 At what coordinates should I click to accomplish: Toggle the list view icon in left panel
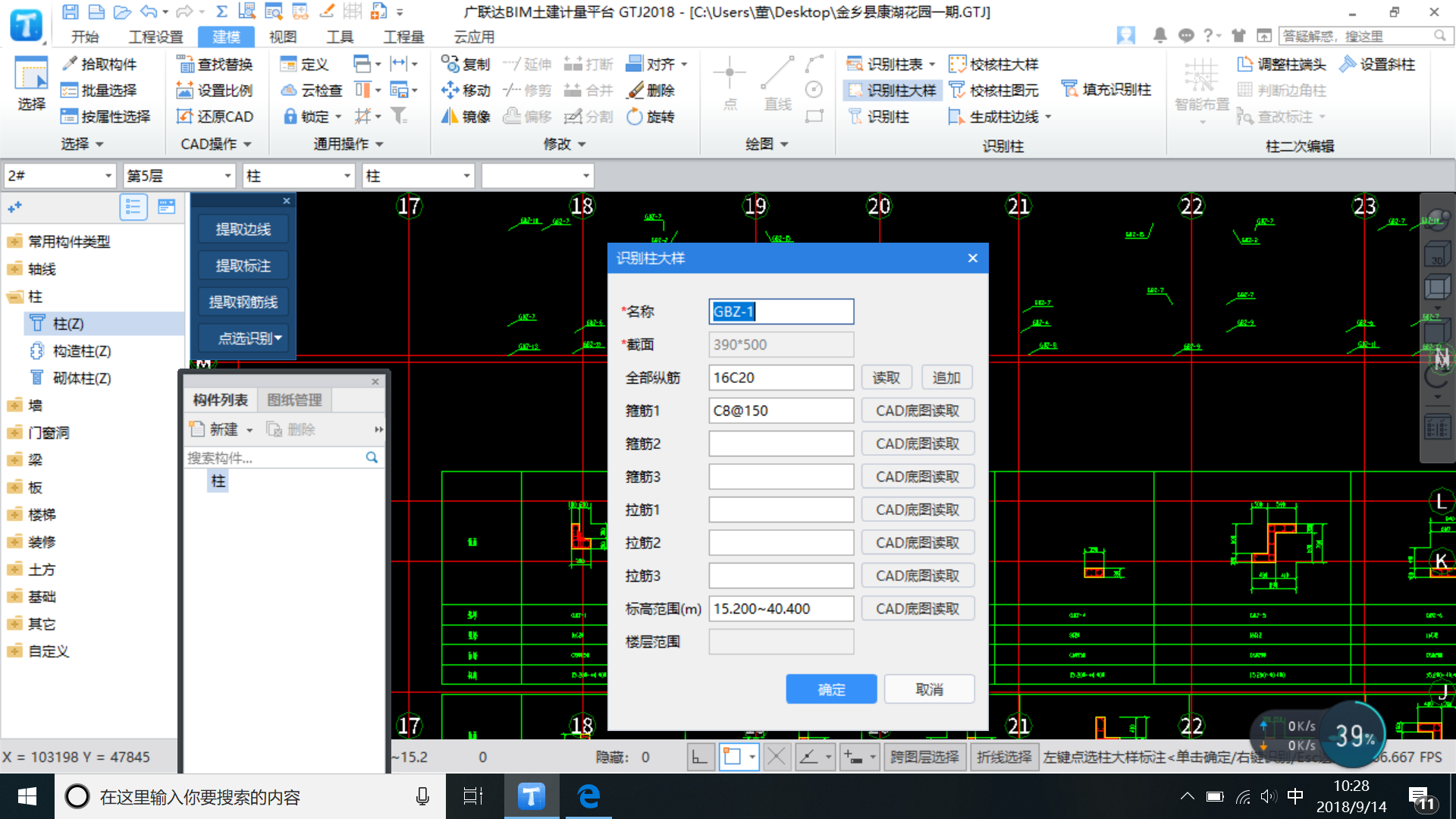click(x=133, y=206)
